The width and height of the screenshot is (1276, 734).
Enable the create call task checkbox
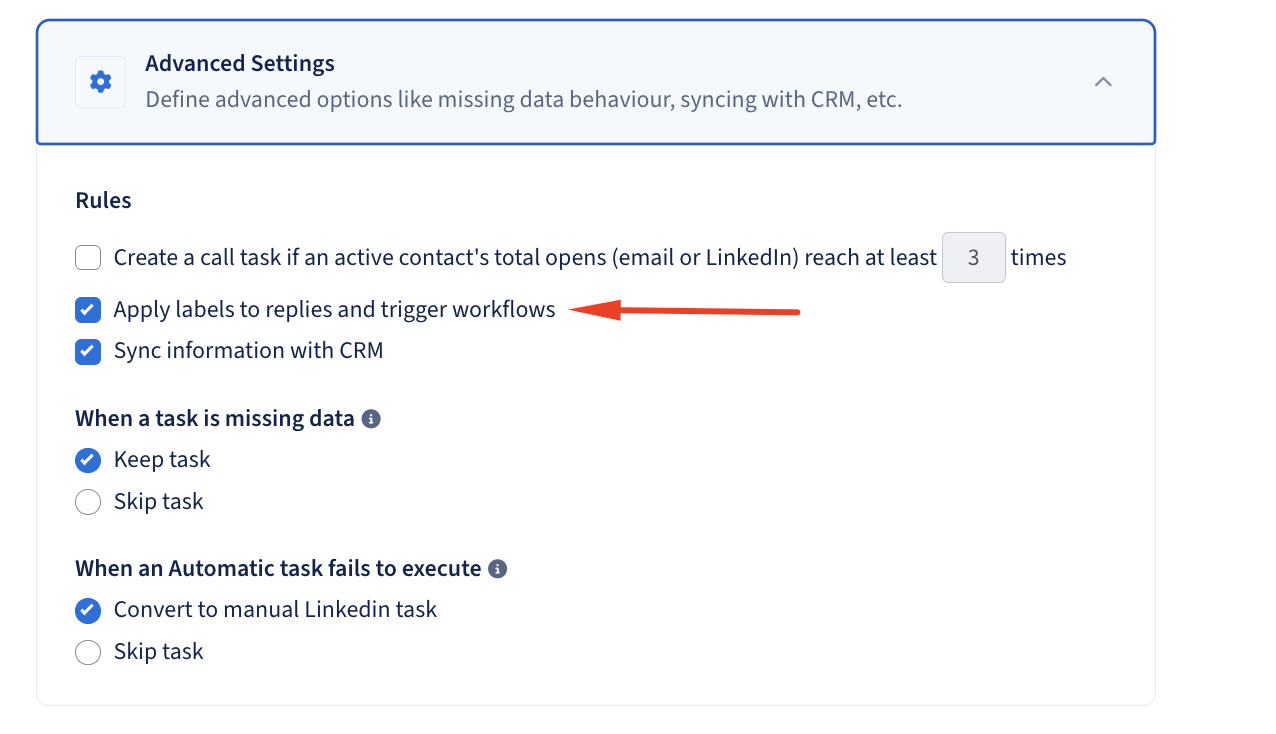coord(88,258)
